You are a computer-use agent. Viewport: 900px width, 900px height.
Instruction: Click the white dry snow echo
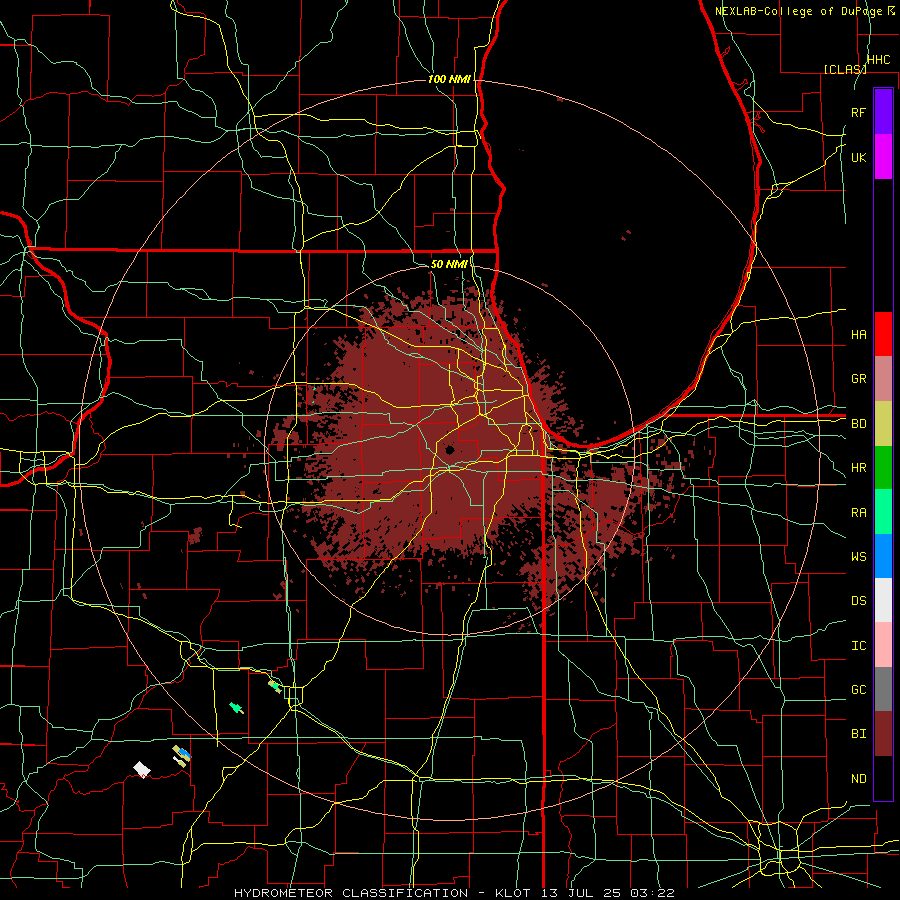tap(142, 769)
